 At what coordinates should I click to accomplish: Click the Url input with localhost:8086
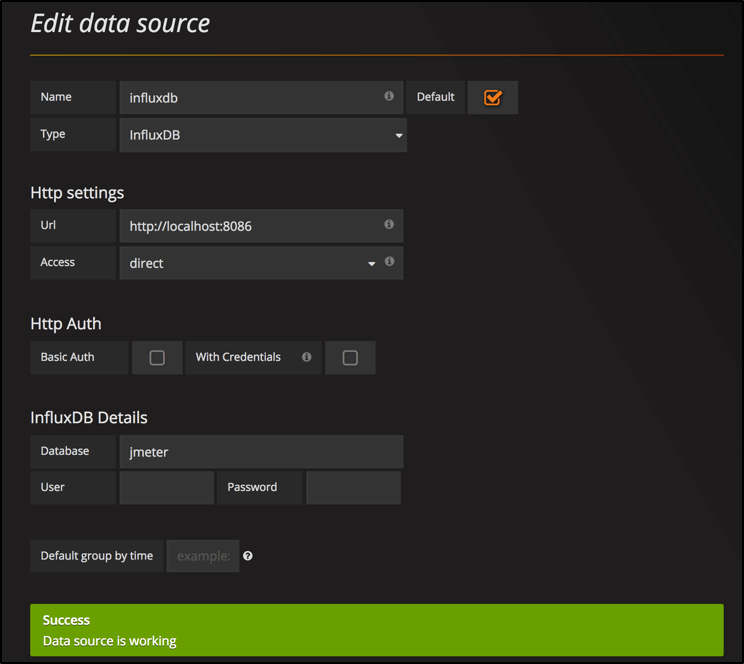click(x=261, y=226)
